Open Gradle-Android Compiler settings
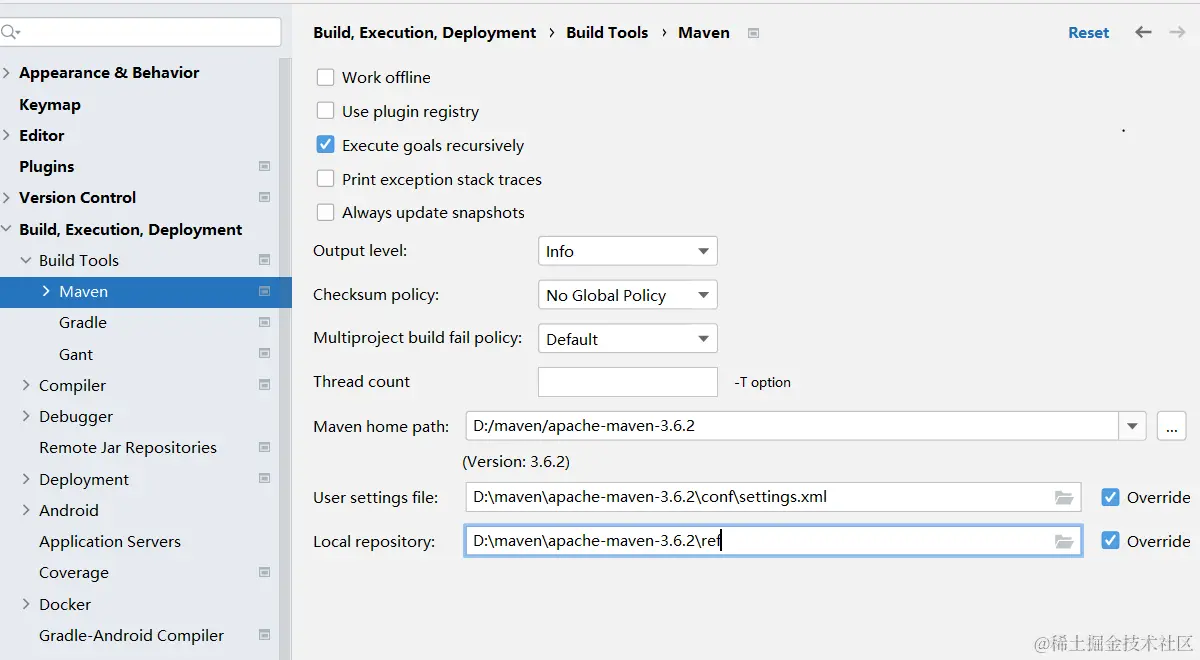The width and height of the screenshot is (1200, 660). [x=132, y=635]
